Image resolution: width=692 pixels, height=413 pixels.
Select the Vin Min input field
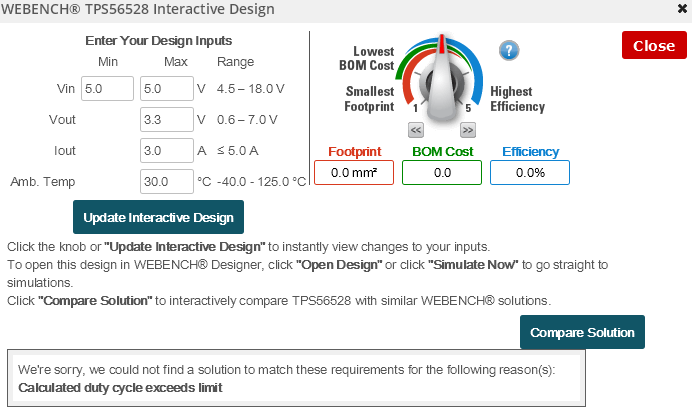pyautogui.click(x=107, y=89)
